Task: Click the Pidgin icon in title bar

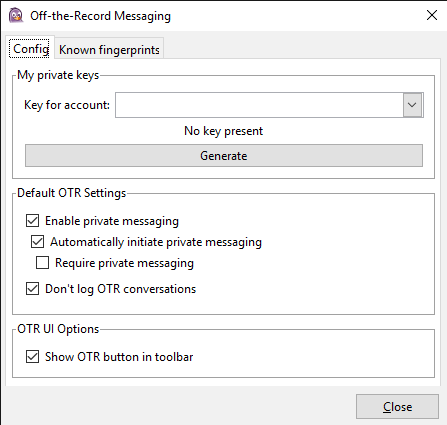Action: tap(16, 15)
